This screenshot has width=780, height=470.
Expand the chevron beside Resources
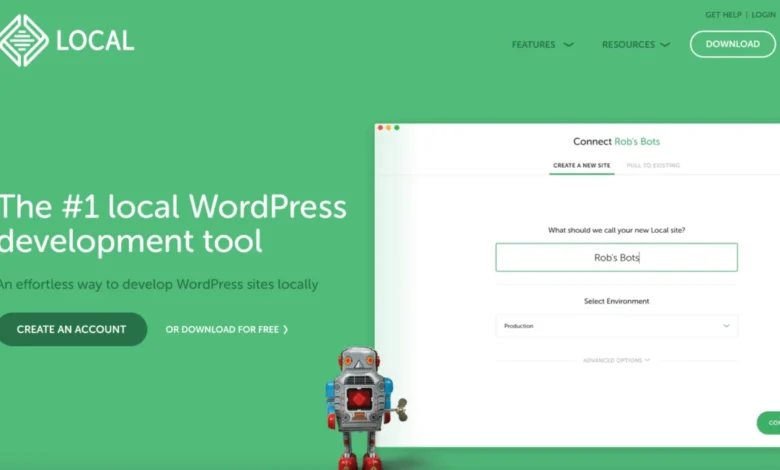pos(665,44)
